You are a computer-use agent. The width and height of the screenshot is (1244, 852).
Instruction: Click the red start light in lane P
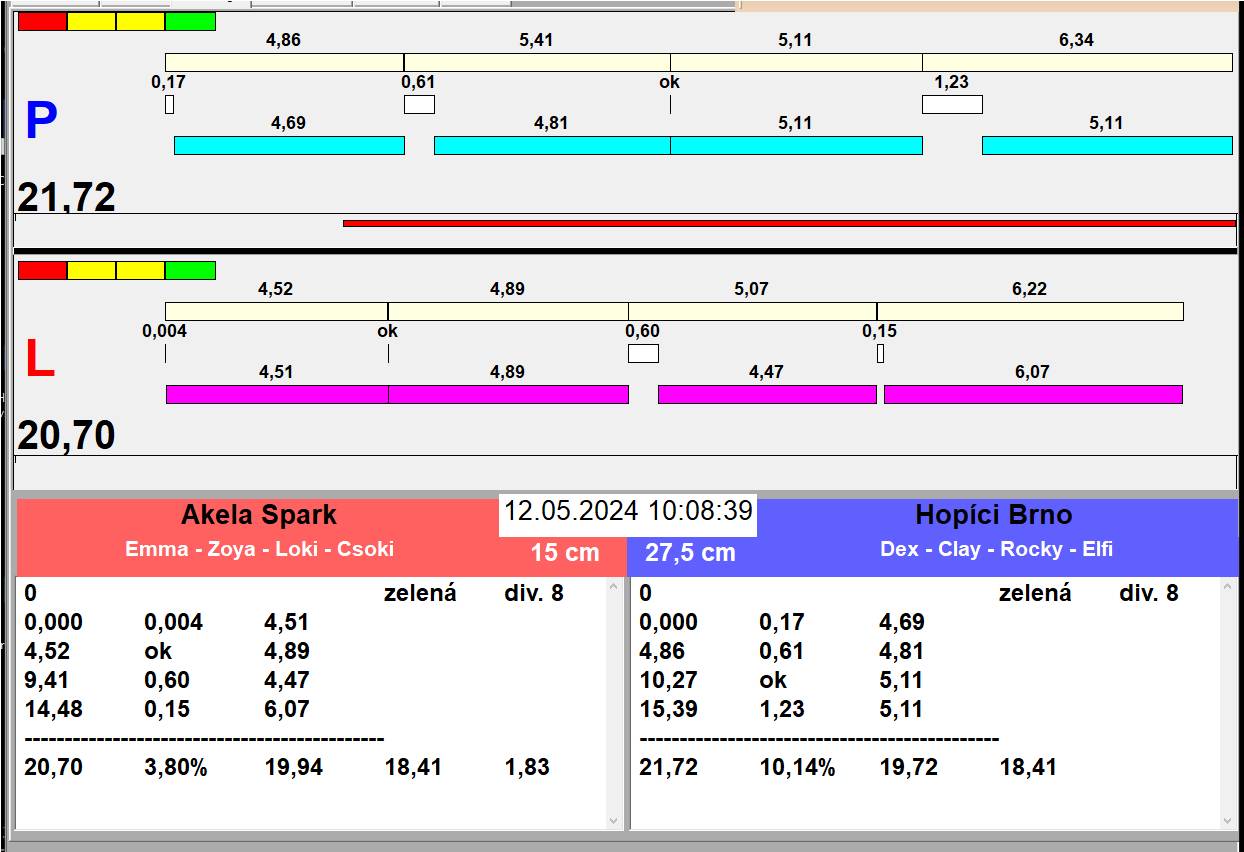click(x=42, y=21)
